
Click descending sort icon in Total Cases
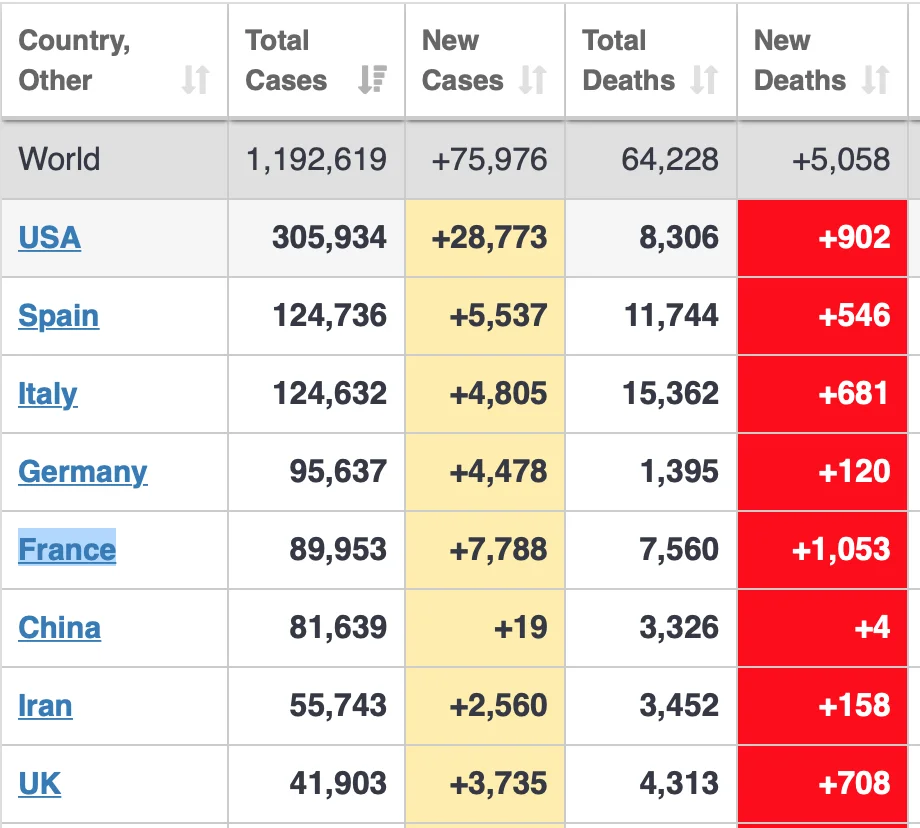[x=372, y=80]
